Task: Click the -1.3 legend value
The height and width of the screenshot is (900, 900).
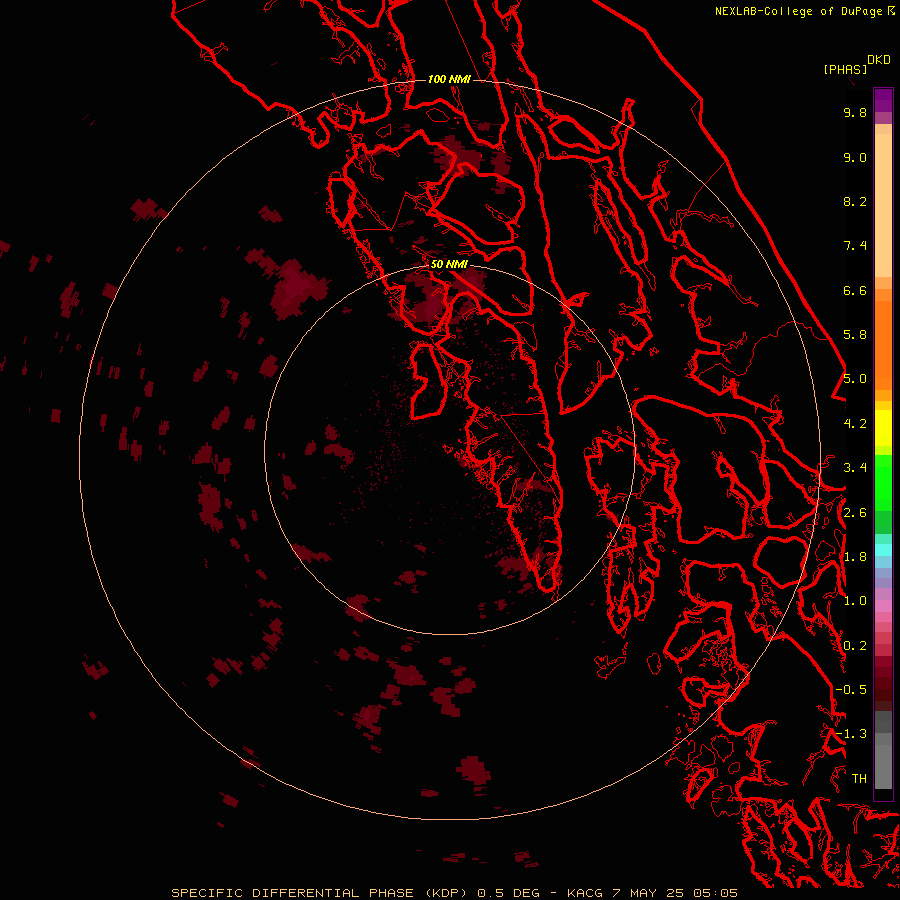Action: (851, 734)
